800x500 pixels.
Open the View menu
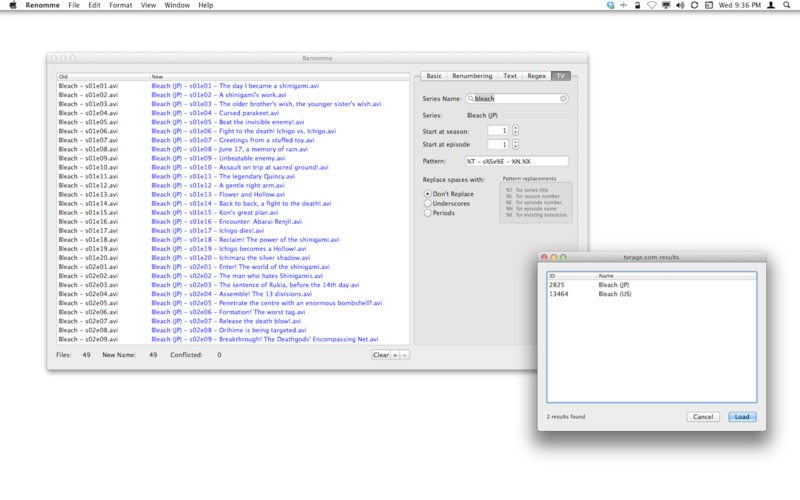click(148, 5)
